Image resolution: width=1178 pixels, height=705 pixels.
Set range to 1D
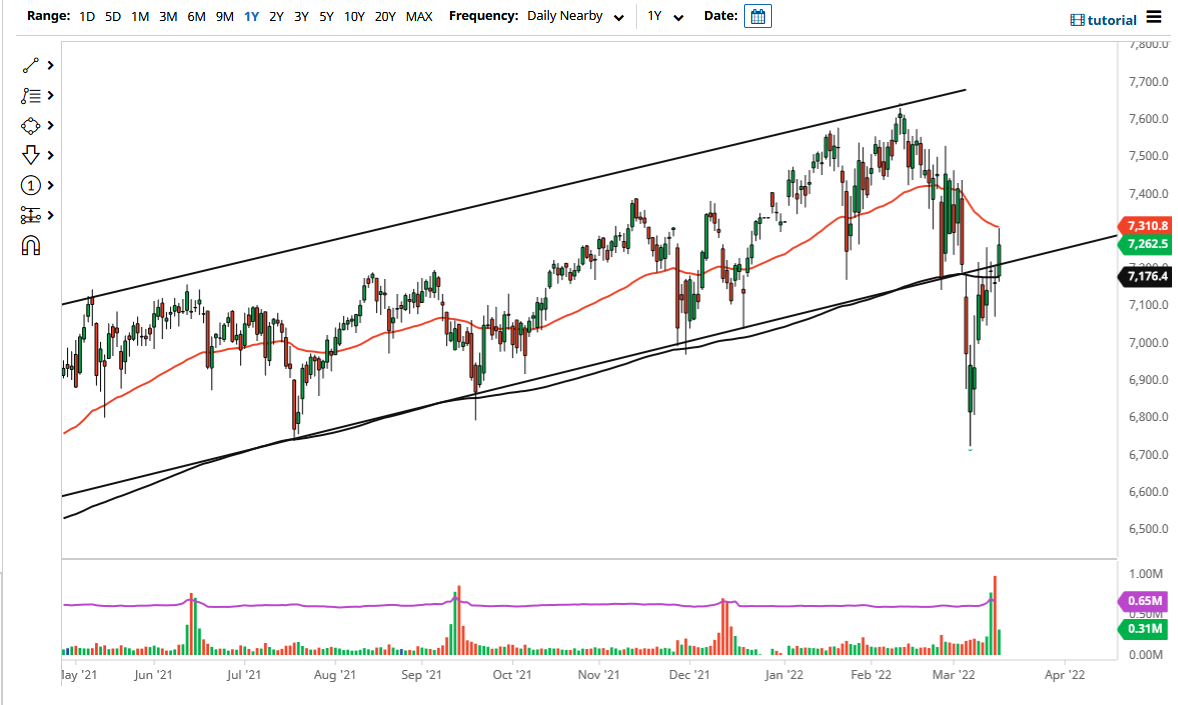coord(87,17)
